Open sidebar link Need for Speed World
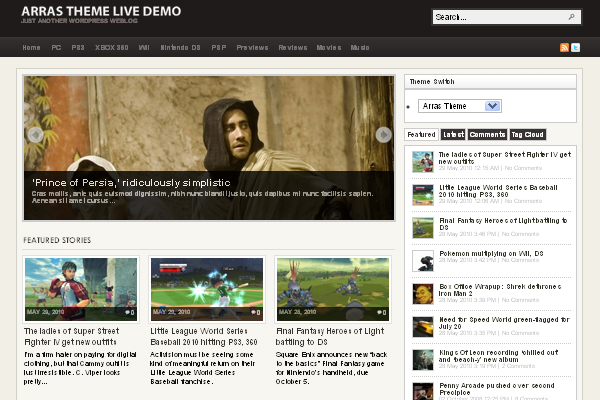This screenshot has width=600, height=400. click(504, 323)
